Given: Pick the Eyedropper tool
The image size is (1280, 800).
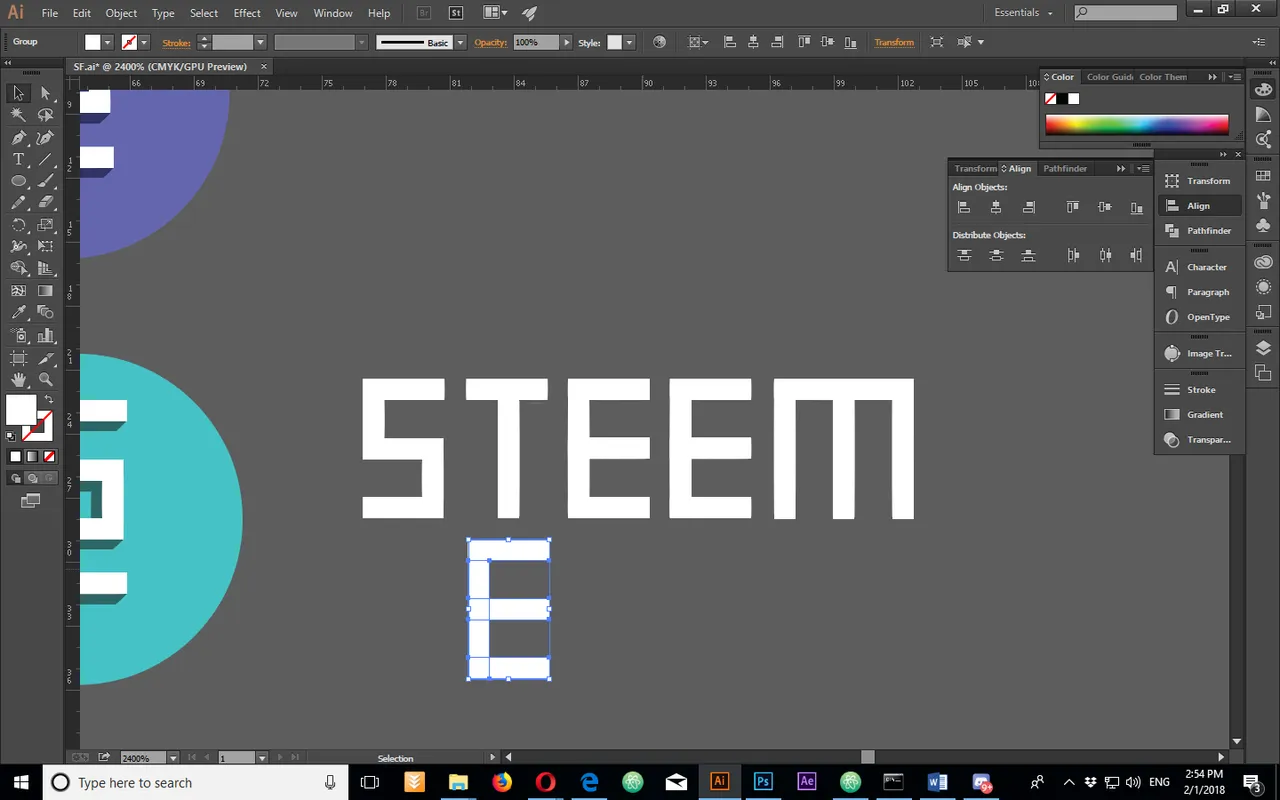Looking at the screenshot, I should [x=18, y=313].
